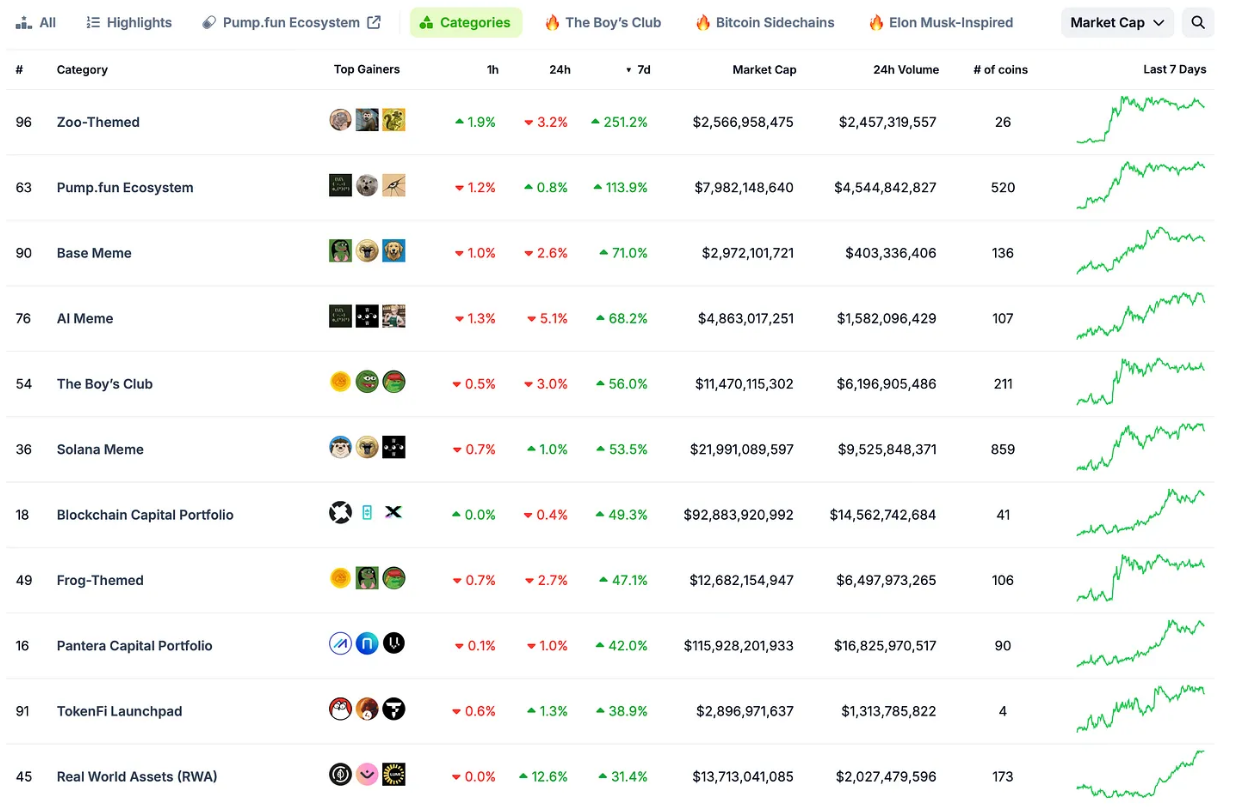Click the monkey photo coin icon in Zoo-Themed row
The height and width of the screenshot is (811, 1235).
(367, 120)
